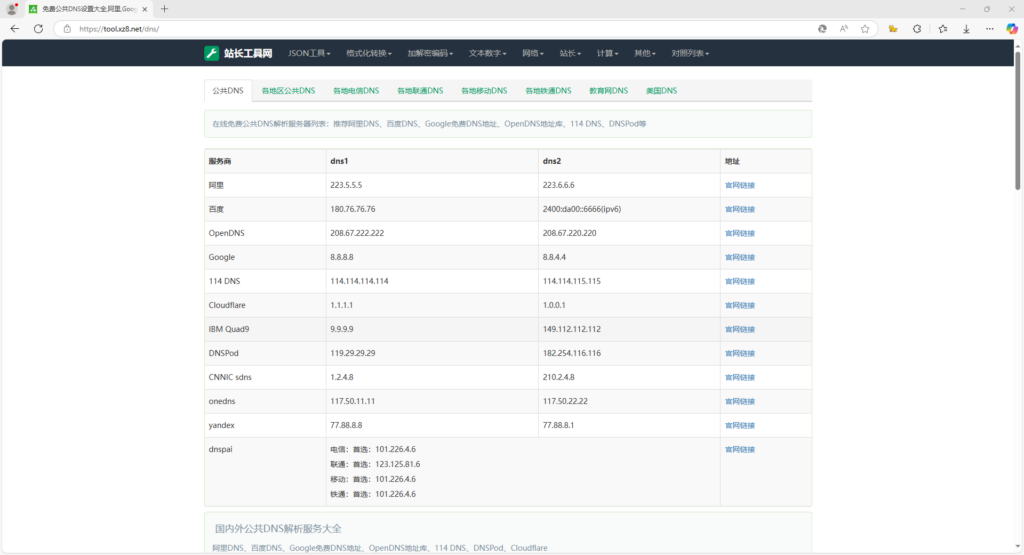Open the 官网链接 for OpenDNS row

coord(740,233)
